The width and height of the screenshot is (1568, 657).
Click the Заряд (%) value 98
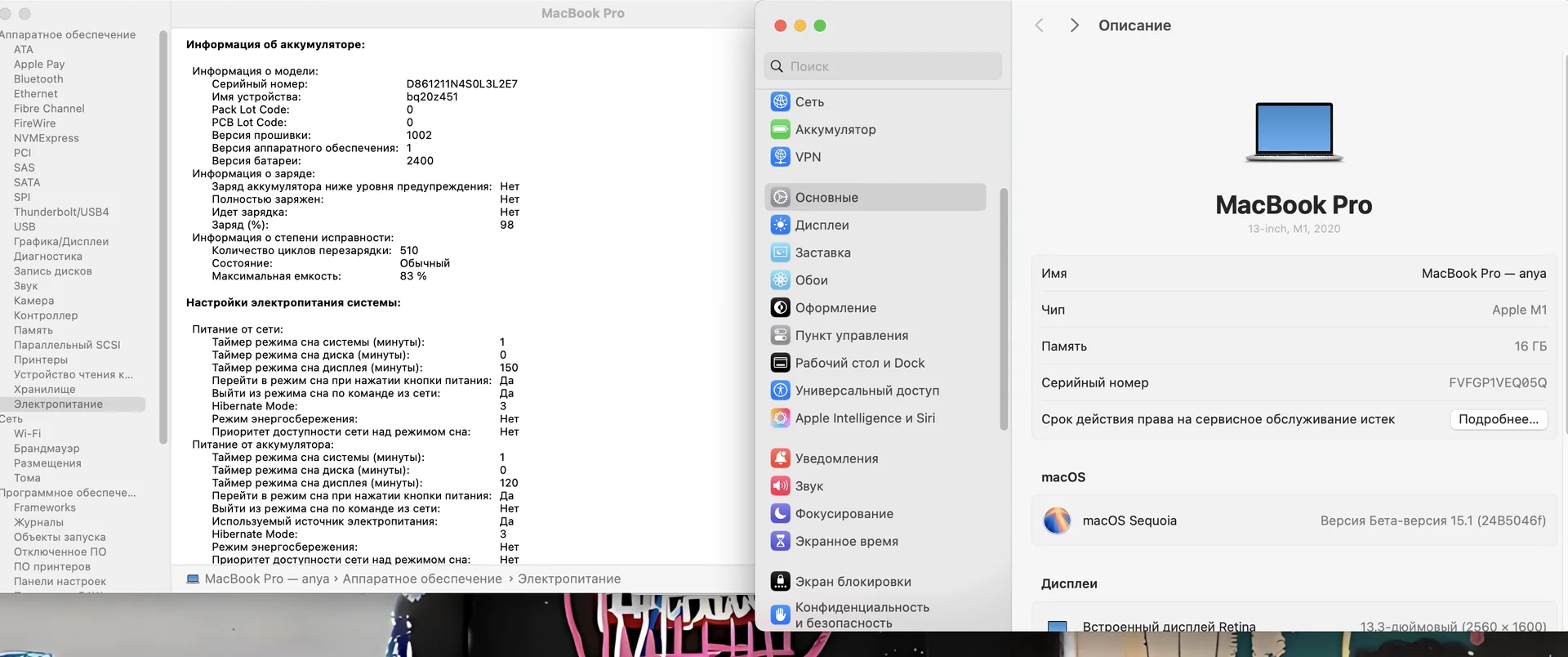click(x=507, y=226)
